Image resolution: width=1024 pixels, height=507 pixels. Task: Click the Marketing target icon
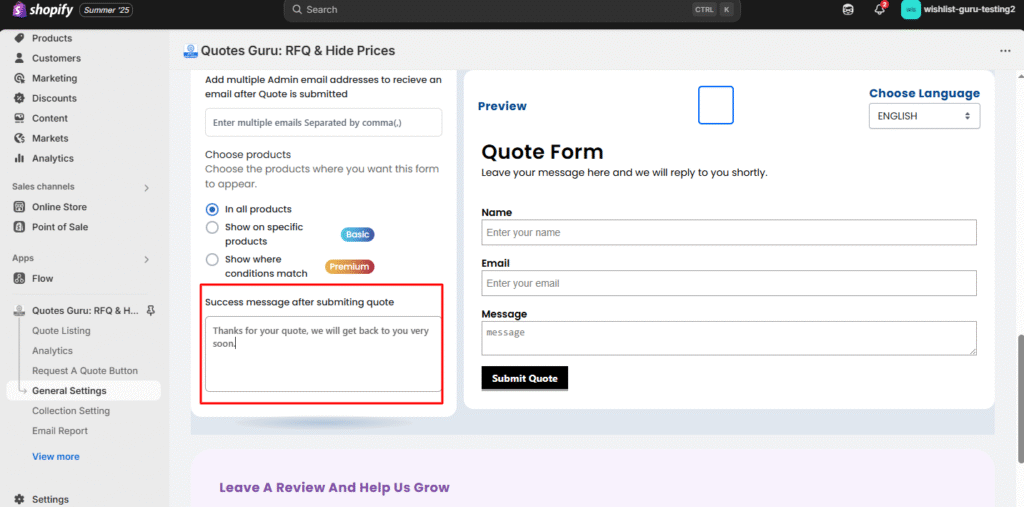19,78
